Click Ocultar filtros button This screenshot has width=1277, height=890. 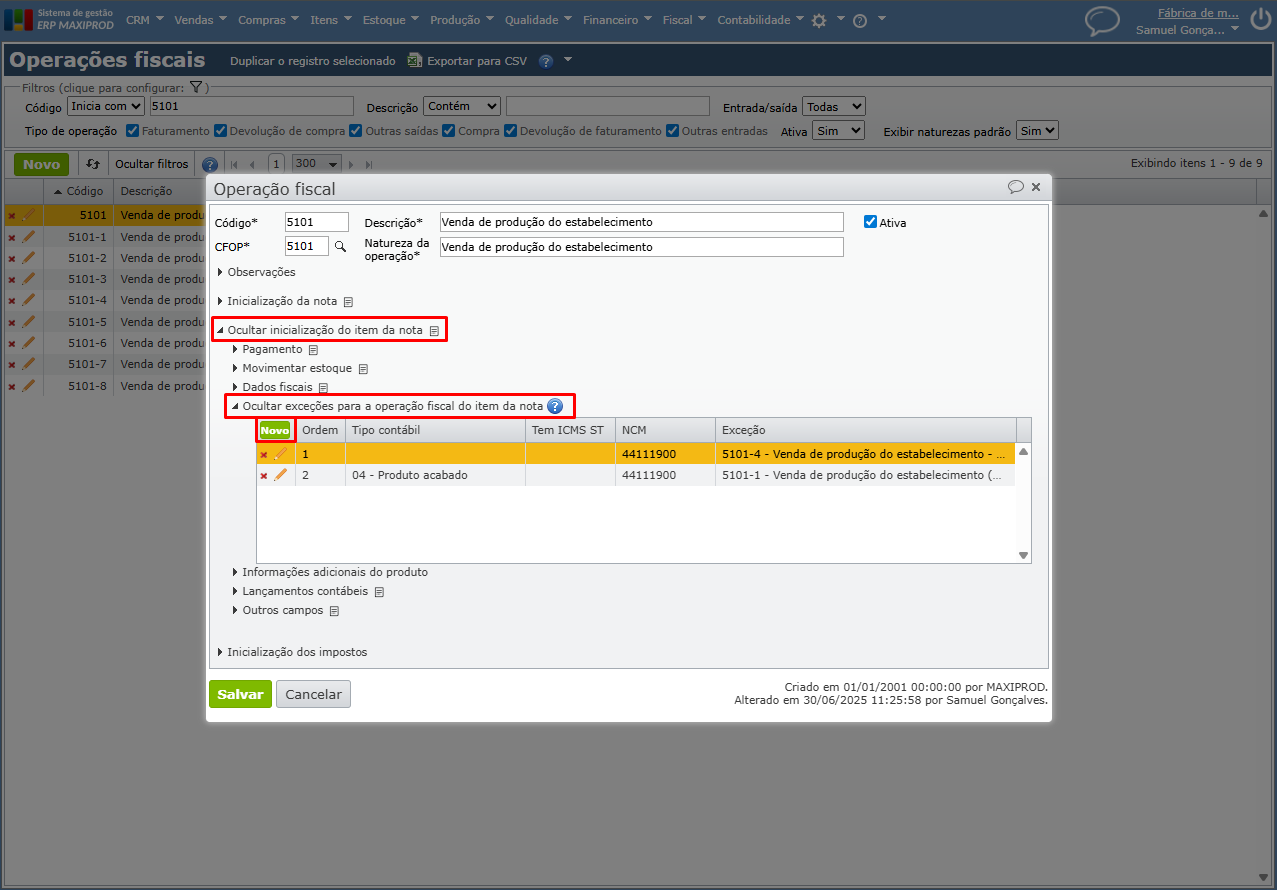151,164
